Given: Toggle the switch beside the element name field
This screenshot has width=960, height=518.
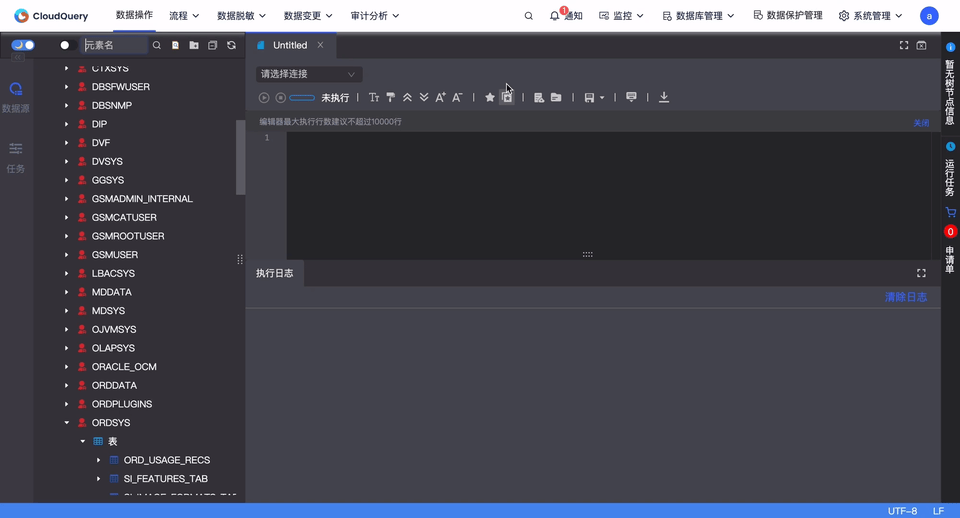Looking at the screenshot, I should 67,45.
